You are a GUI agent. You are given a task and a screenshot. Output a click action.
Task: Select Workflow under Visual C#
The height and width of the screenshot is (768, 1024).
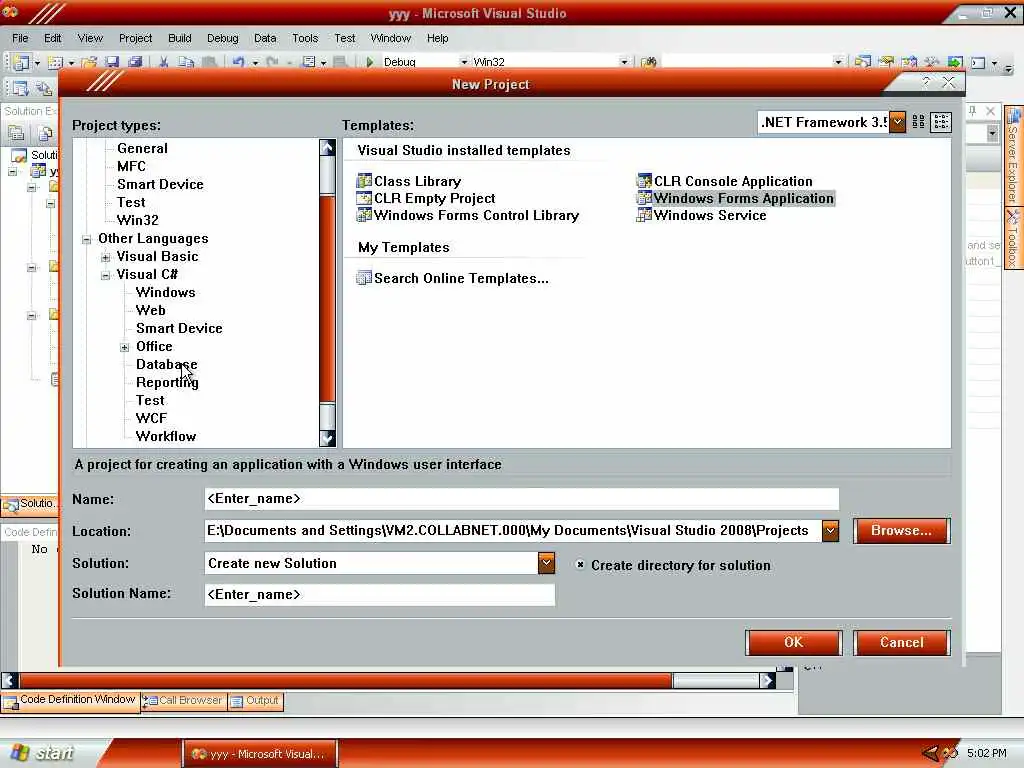165,436
